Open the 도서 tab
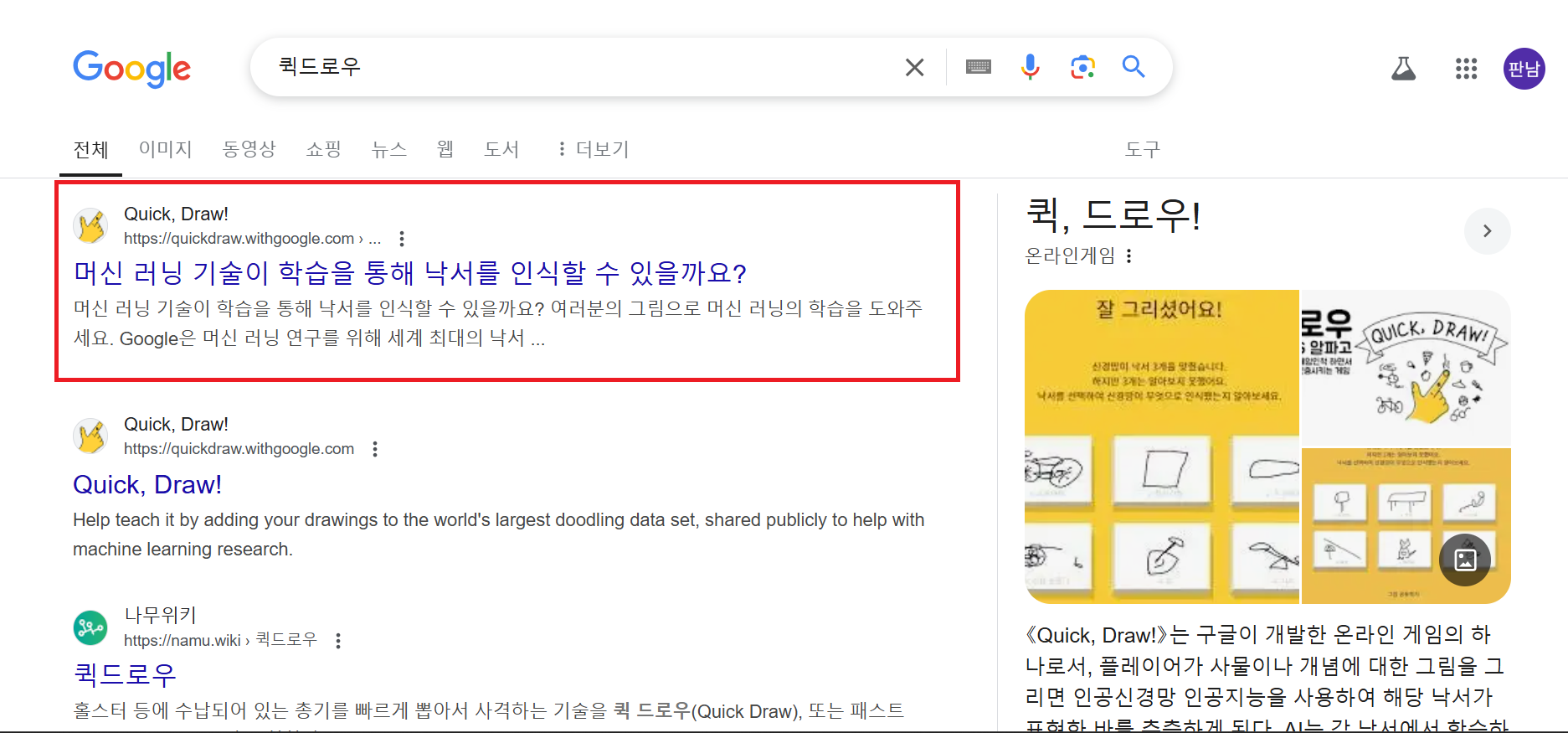 click(501, 149)
